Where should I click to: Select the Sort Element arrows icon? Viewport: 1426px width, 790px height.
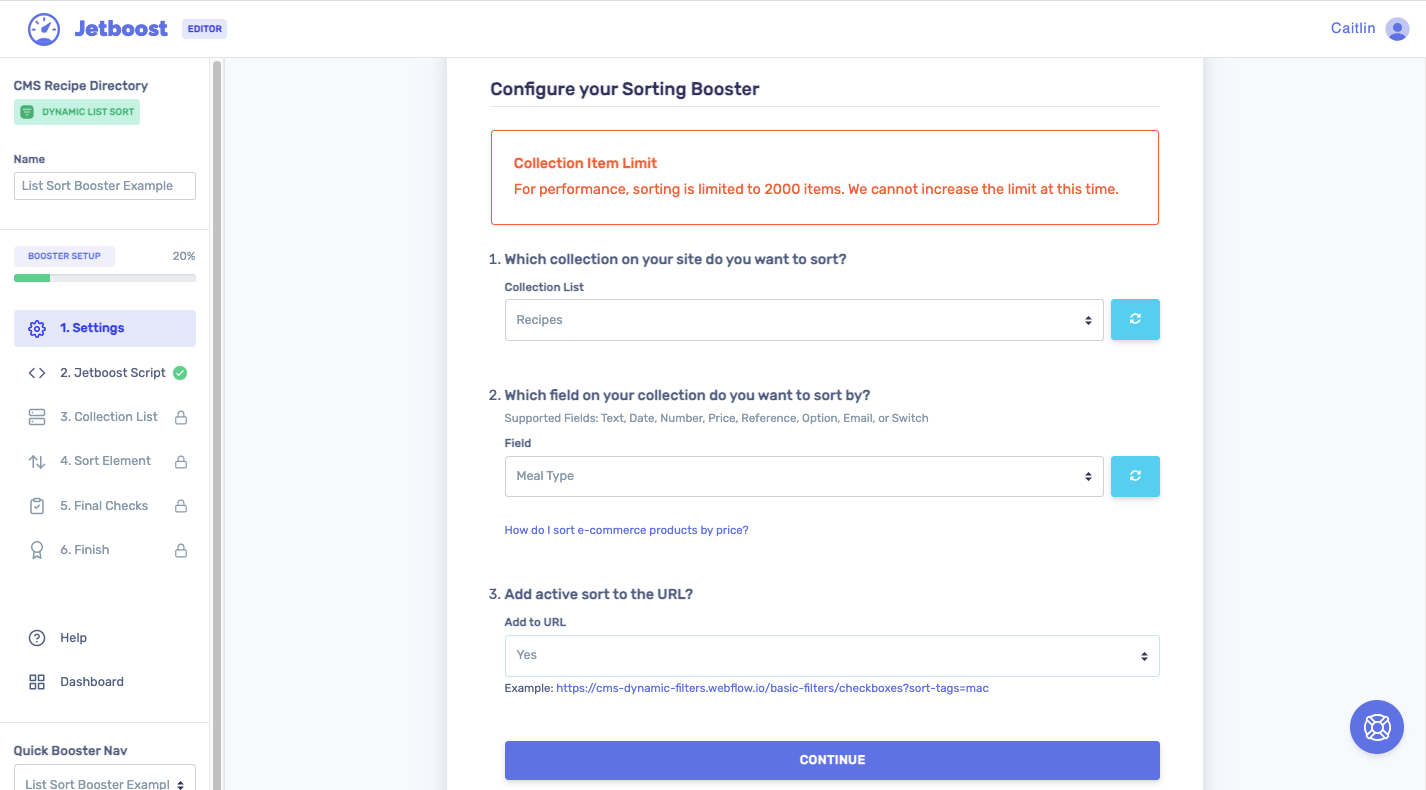[x=36, y=460]
